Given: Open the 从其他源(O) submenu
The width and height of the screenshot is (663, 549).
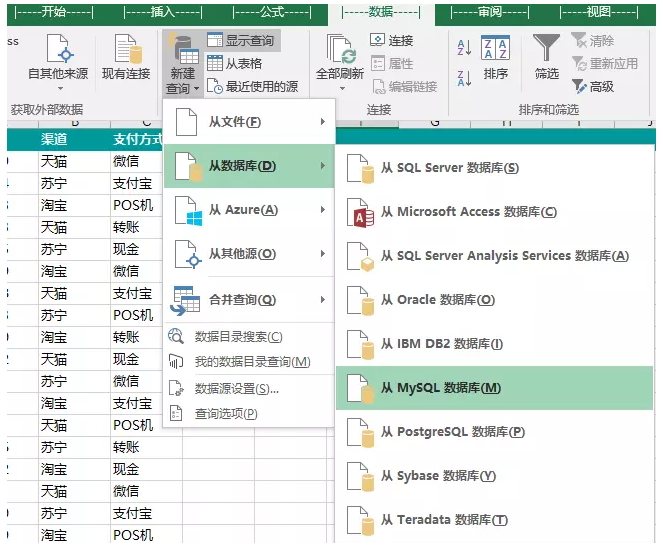Looking at the screenshot, I should tap(249, 254).
